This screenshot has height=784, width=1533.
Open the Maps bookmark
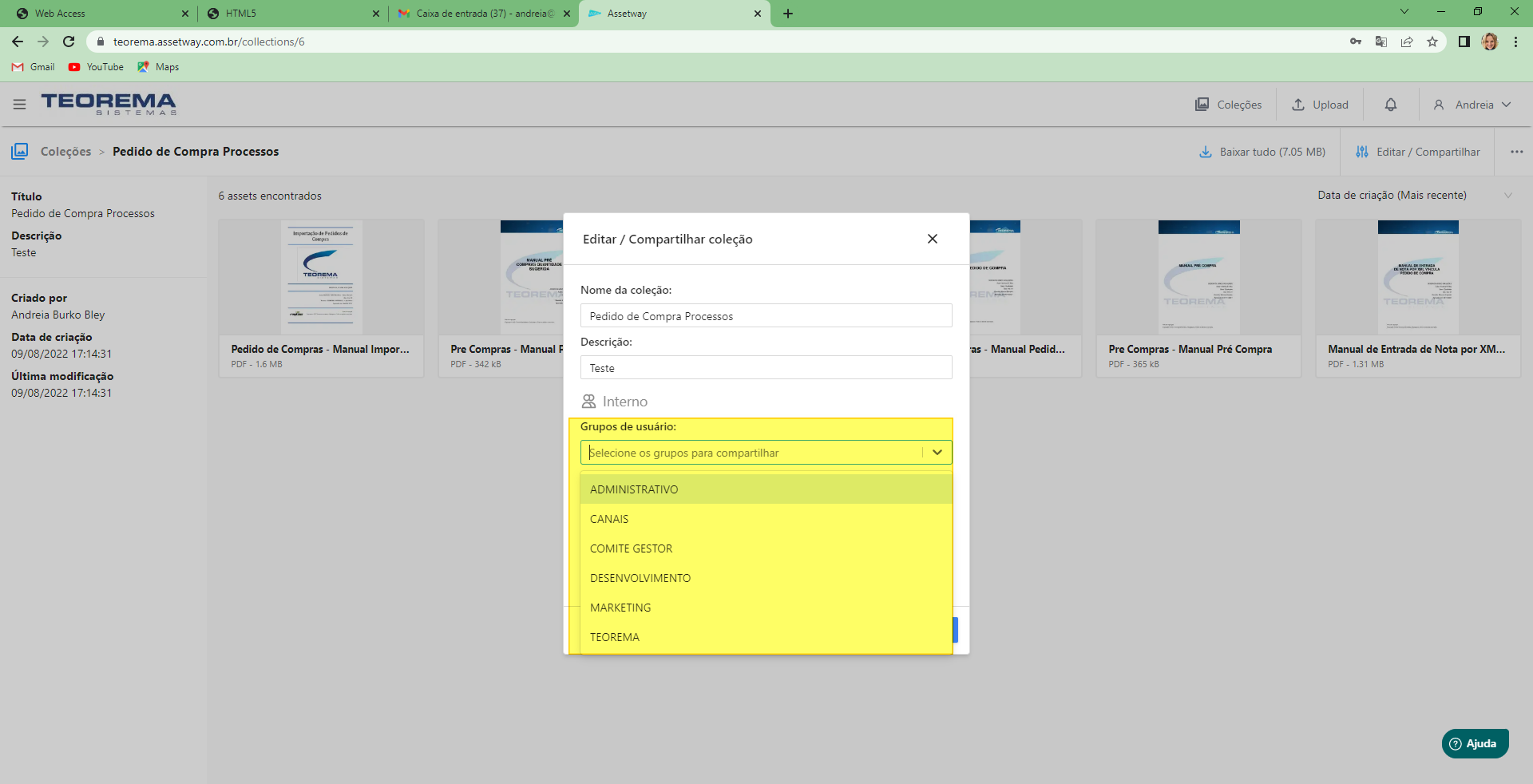click(158, 67)
